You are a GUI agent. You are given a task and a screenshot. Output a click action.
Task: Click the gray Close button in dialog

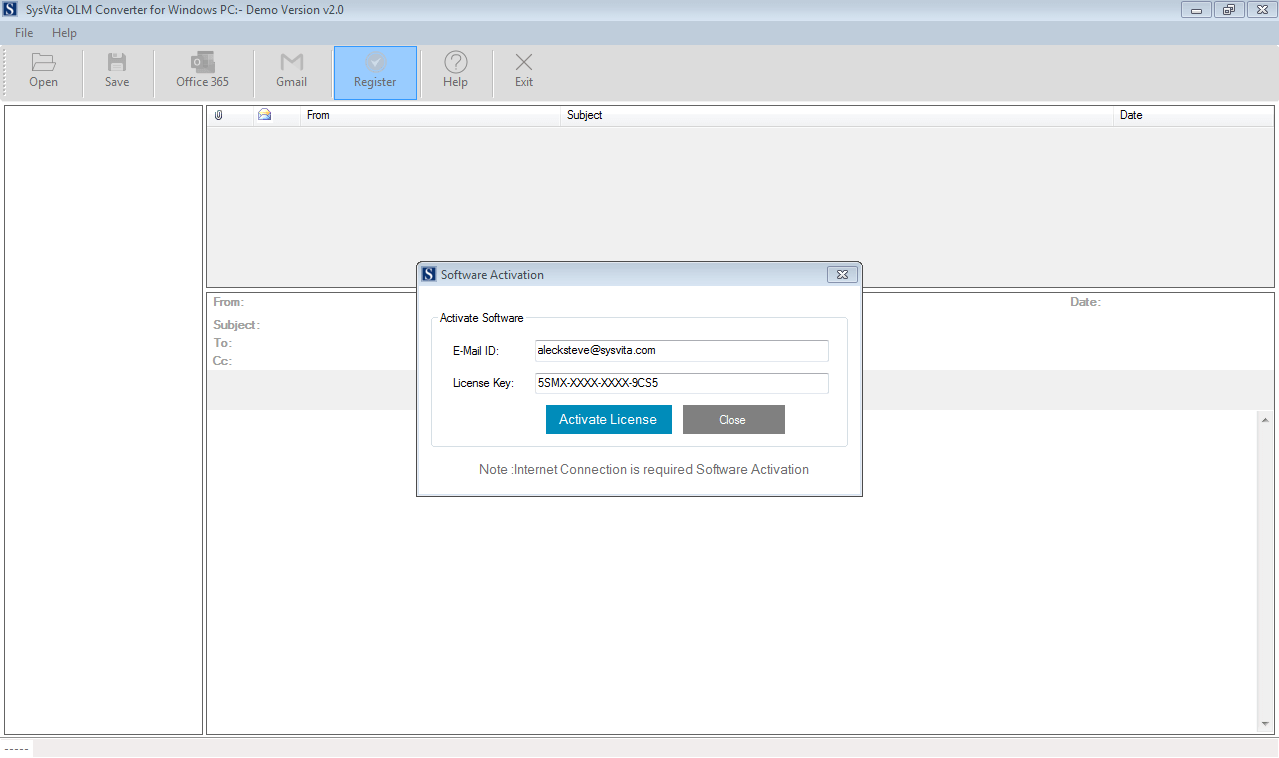pyautogui.click(x=733, y=419)
